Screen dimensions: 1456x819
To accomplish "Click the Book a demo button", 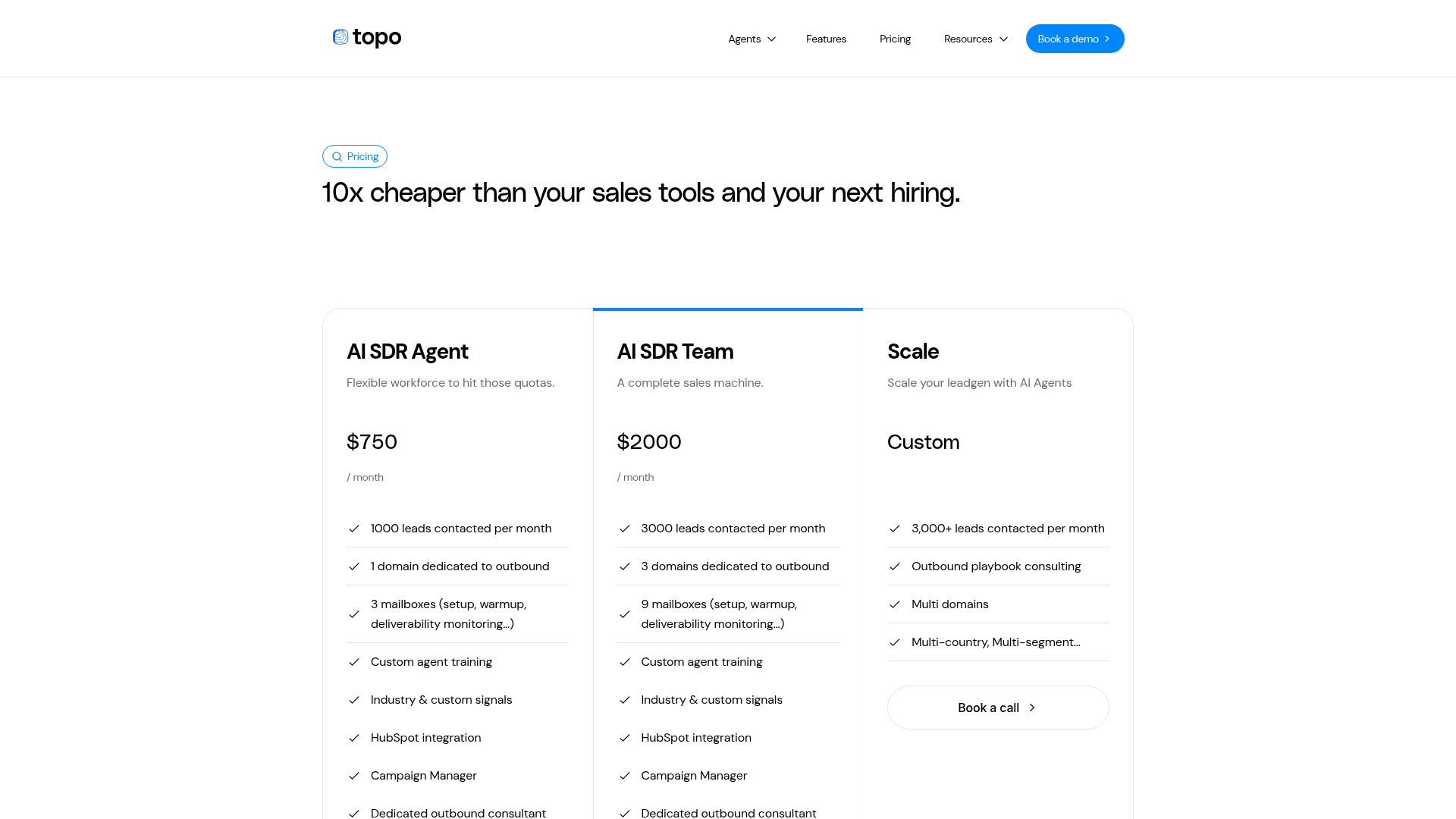I will point(1075,39).
